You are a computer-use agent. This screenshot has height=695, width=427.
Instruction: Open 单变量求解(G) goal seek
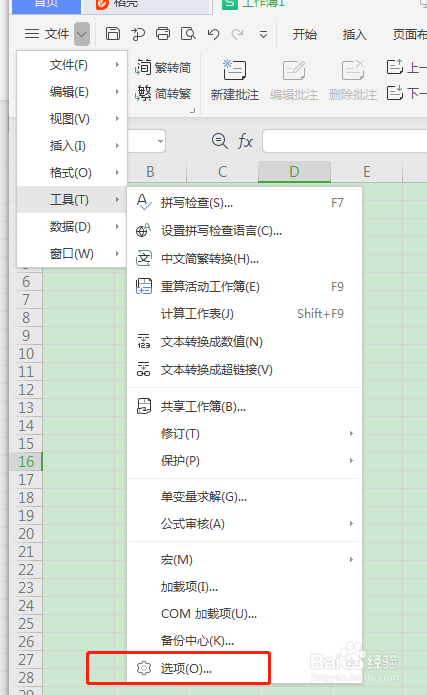pos(245,496)
